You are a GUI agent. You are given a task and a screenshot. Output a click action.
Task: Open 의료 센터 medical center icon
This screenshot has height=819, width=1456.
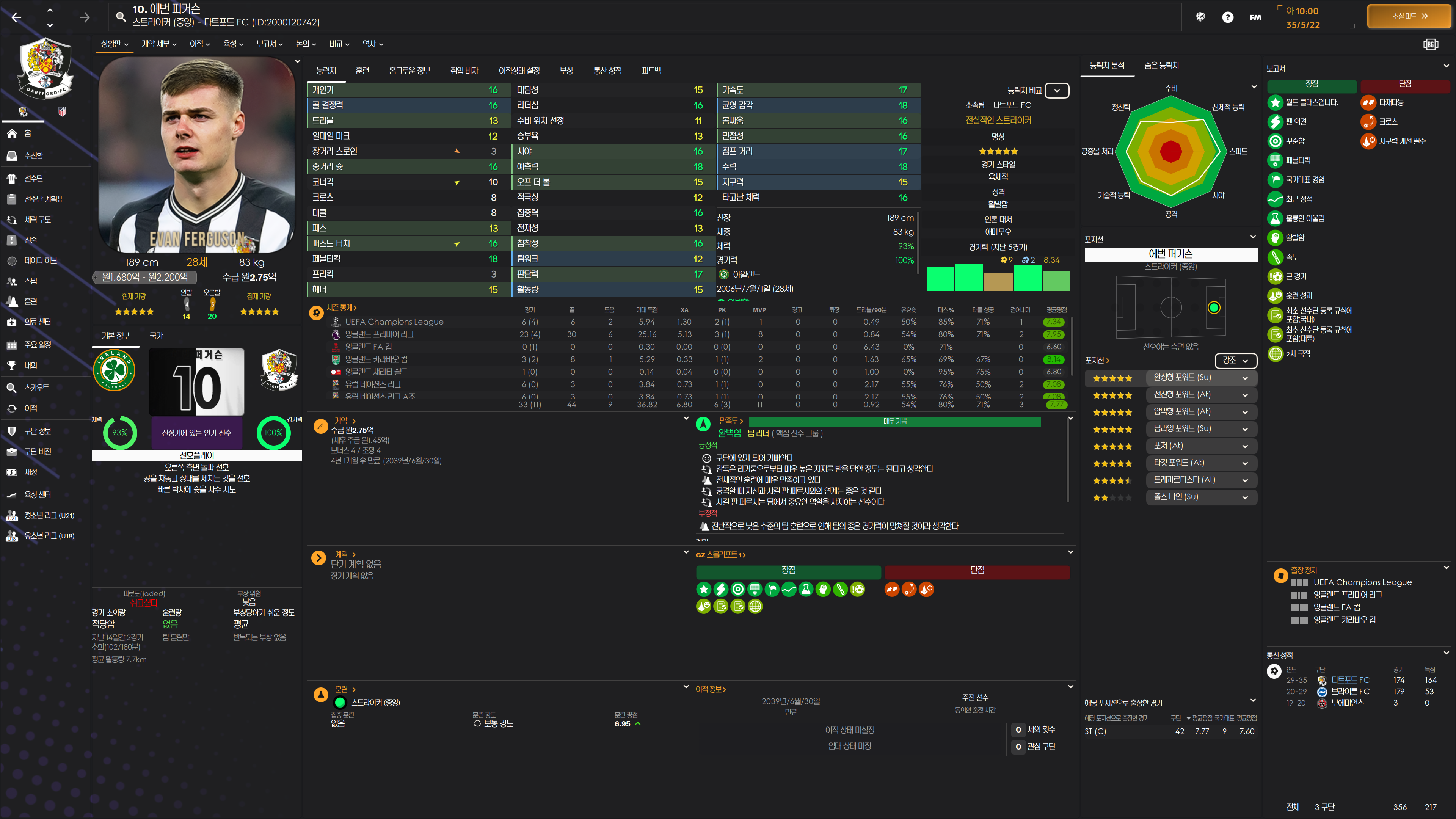tap(12, 322)
